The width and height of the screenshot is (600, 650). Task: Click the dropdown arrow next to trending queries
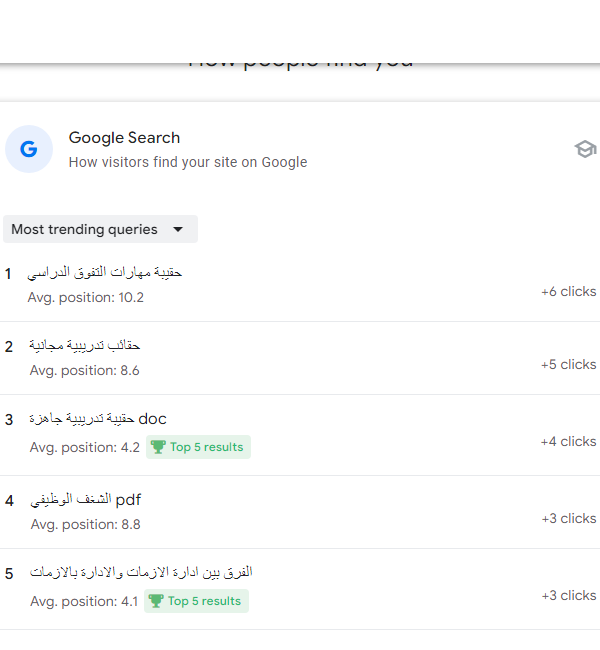178,229
